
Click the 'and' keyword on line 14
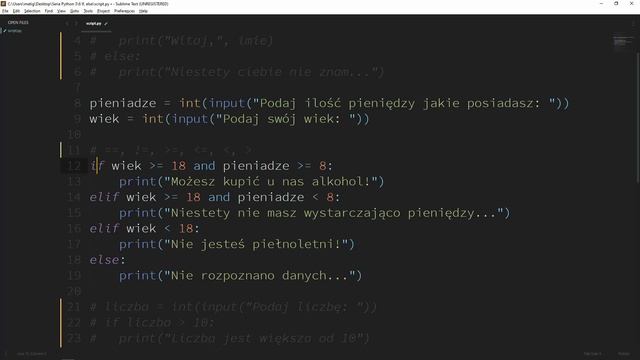[219, 197]
